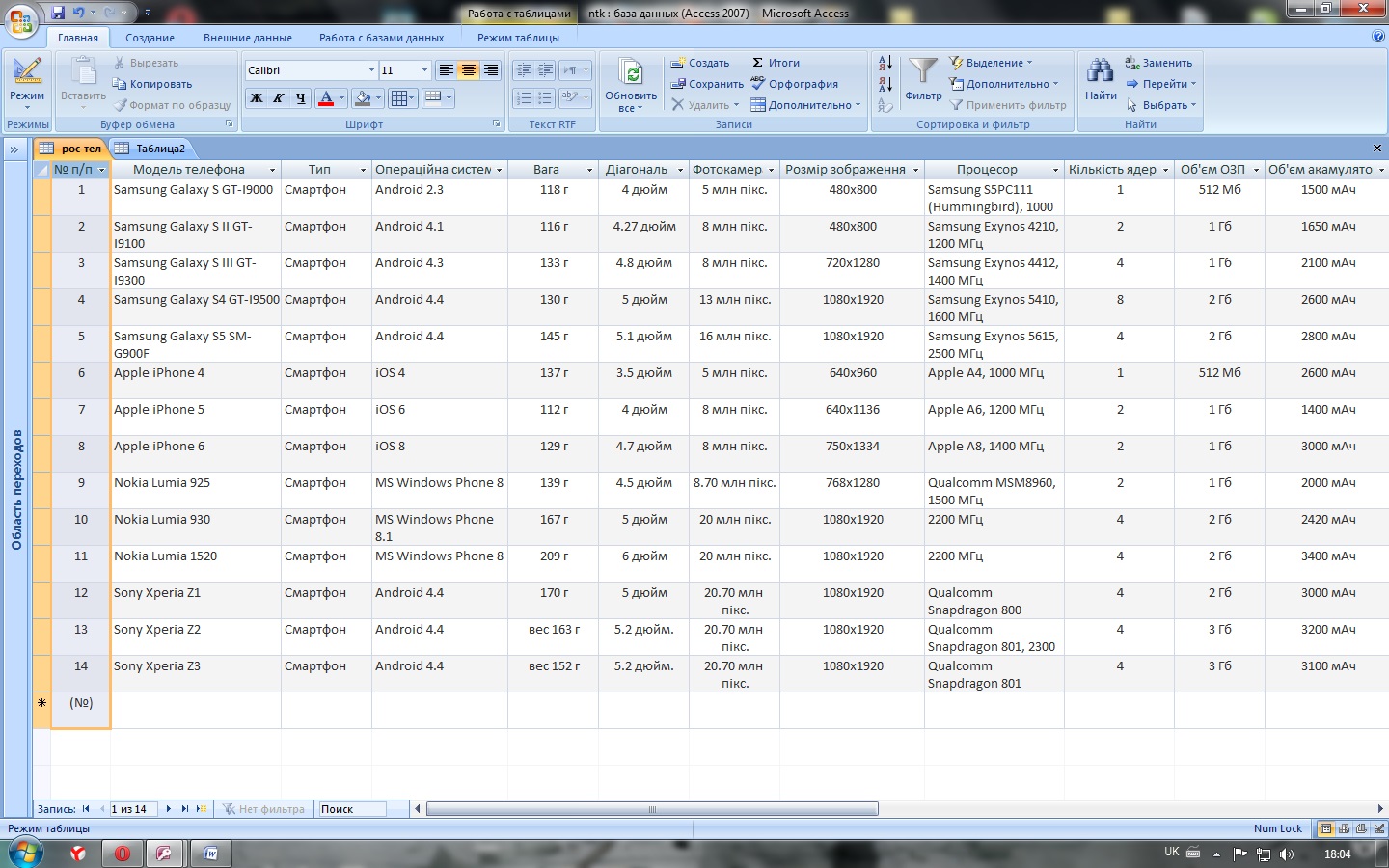1389x868 pixels.
Task: Select the Главная ribbon tab
Action: point(78,38)
